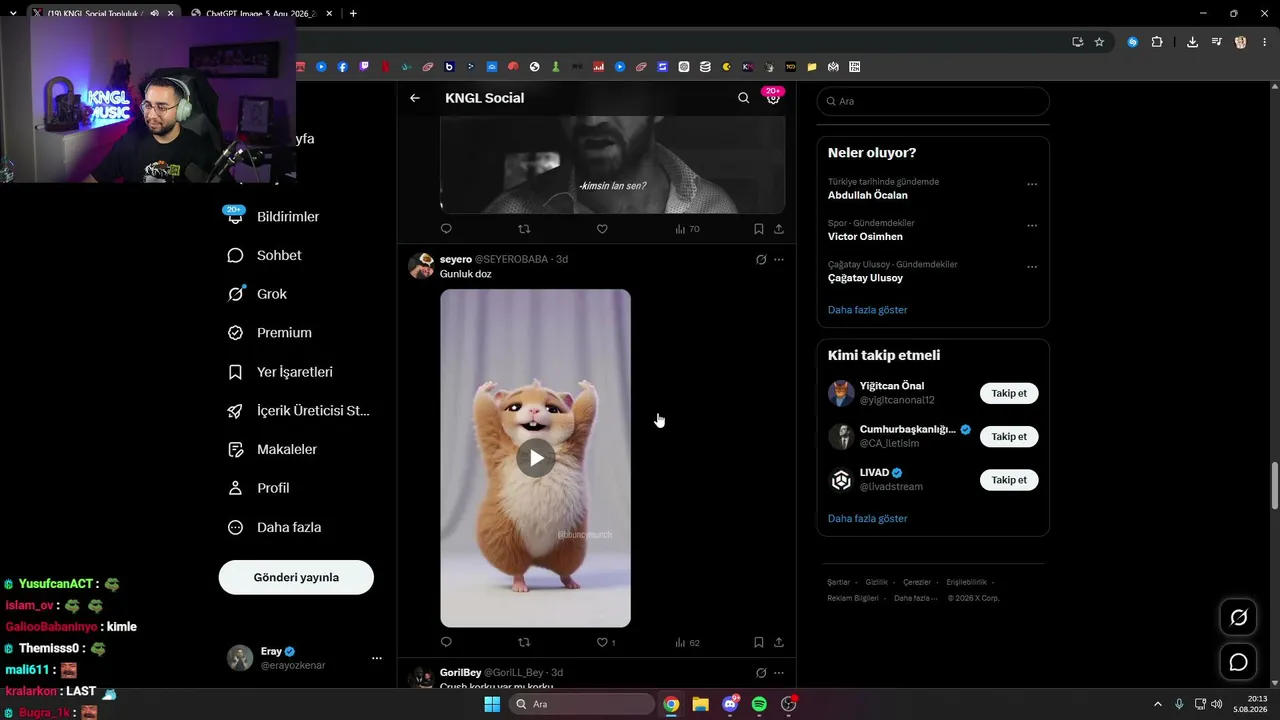Share the seyero hamster post
The height and width of the screenshot is (720, 1280).
click(x=779, y=642)
